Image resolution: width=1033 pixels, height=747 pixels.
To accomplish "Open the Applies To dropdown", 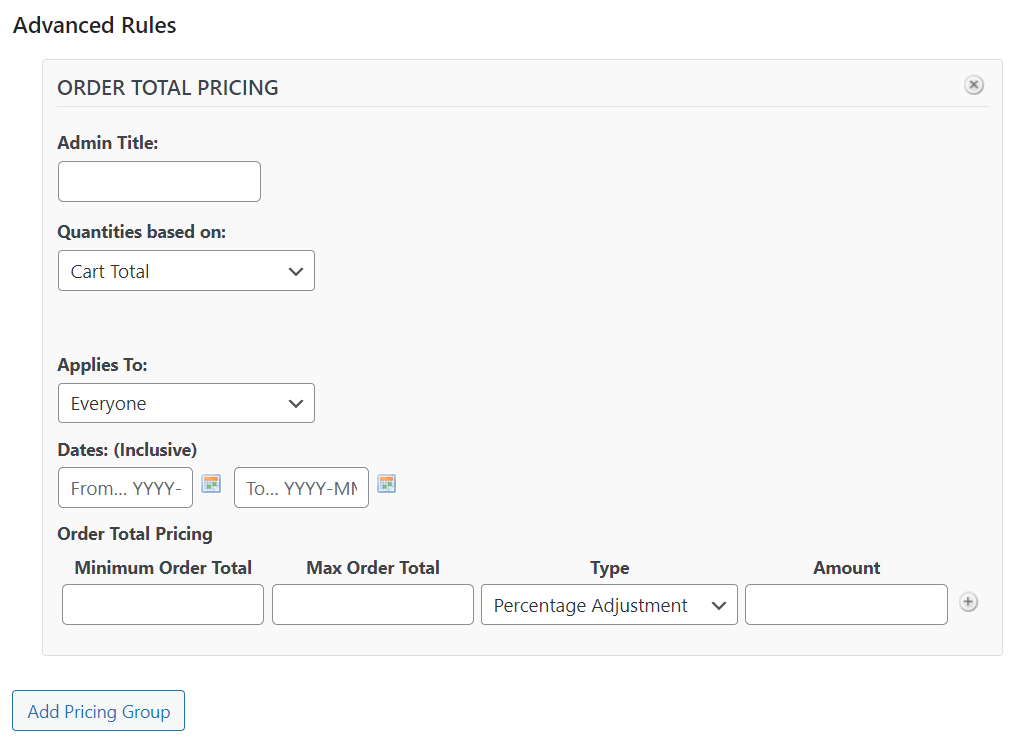I will click(x=186, y=404).
